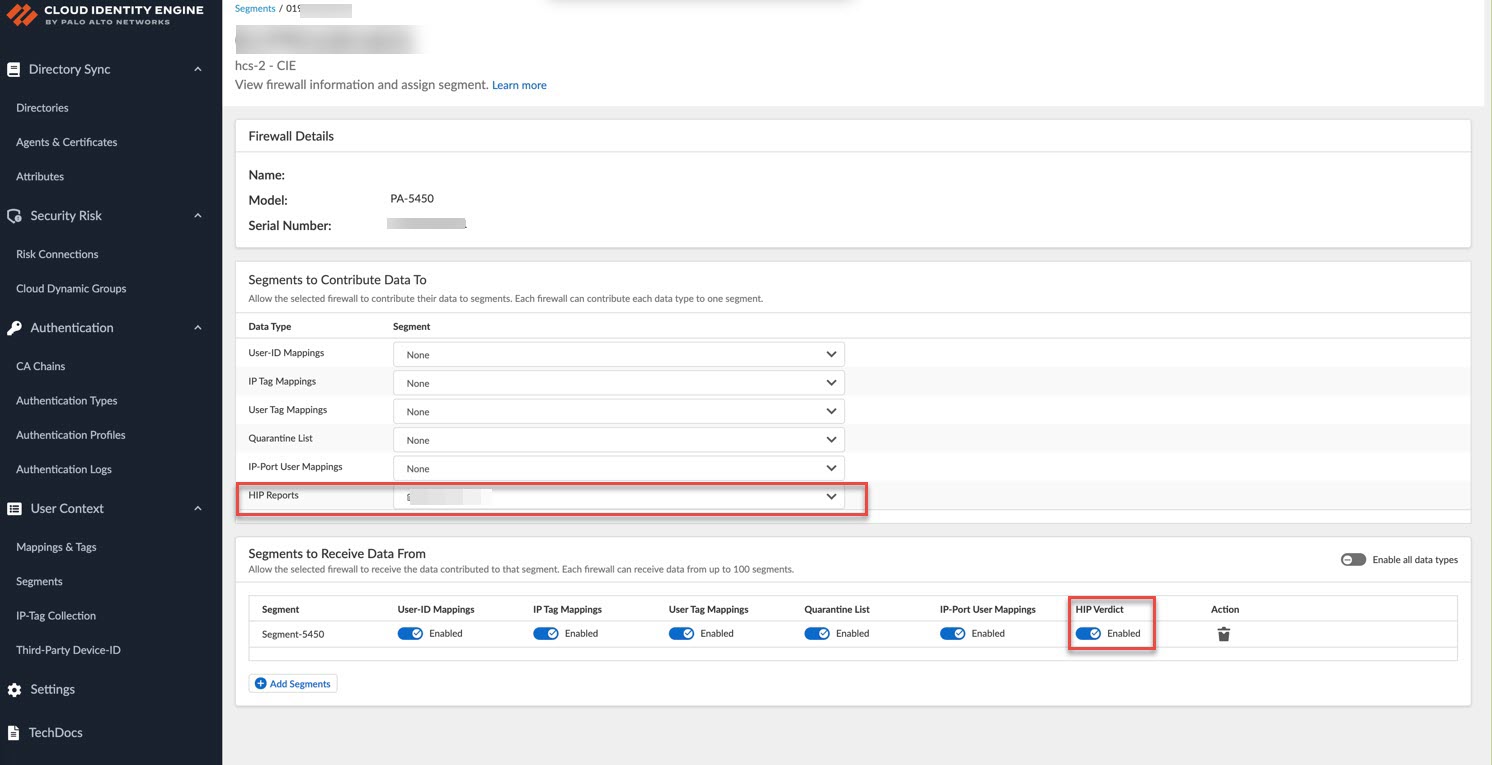Toggle HIP Verdict for Segment-5450
This screenshot has height=765, width=1492.
pyautogui.click(x=1088, y=634)
